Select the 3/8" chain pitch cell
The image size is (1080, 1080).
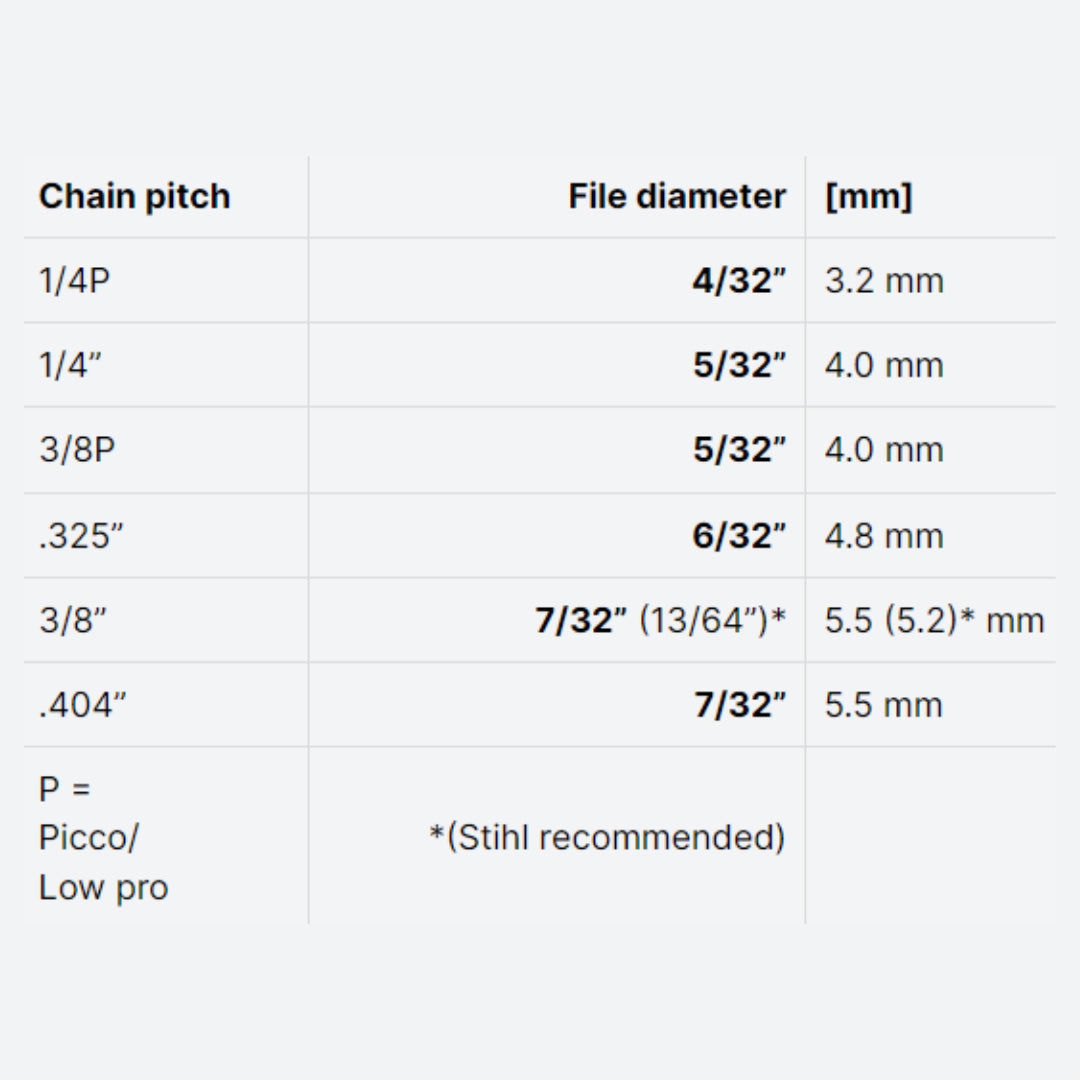[72, 621]
